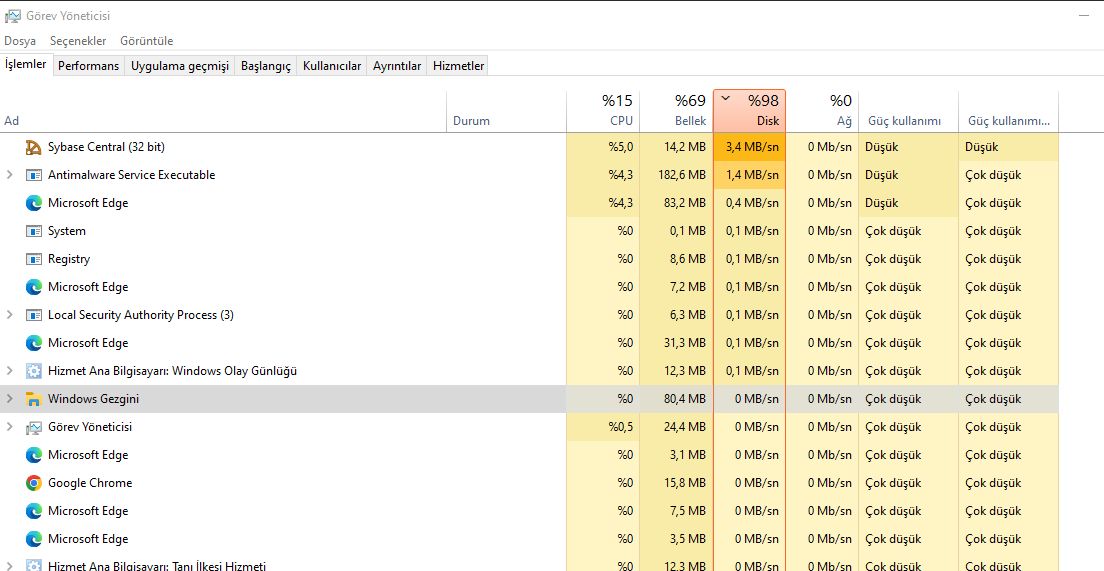Select the İşlemler tab
The width and height of the screenshot is (1104, 571).
(26, 65)
